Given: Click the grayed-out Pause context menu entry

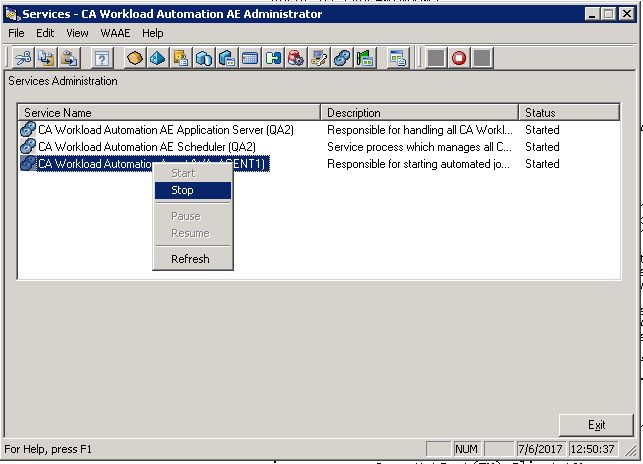Looking at the screenshot, I should (193, 216).
